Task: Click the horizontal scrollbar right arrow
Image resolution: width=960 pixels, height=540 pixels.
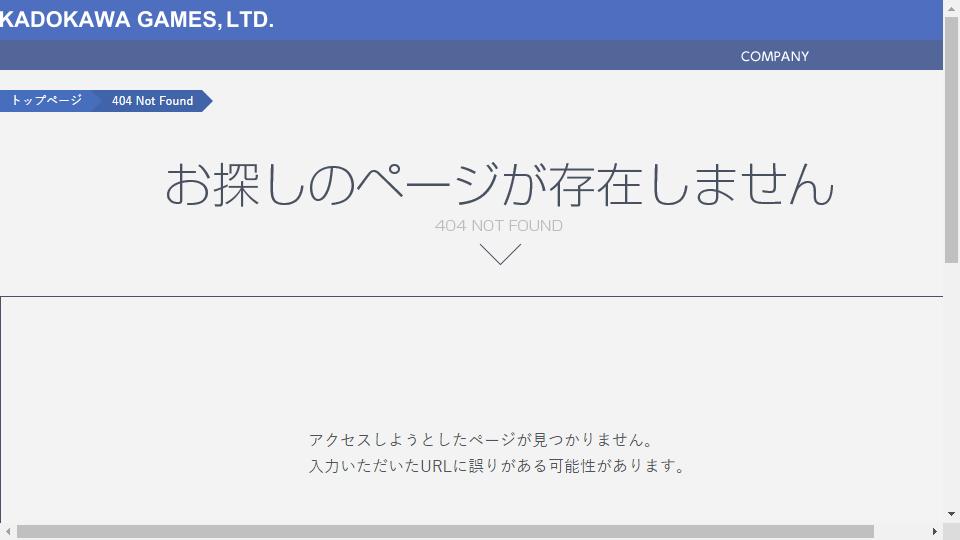Action: [x=934, y=531]
